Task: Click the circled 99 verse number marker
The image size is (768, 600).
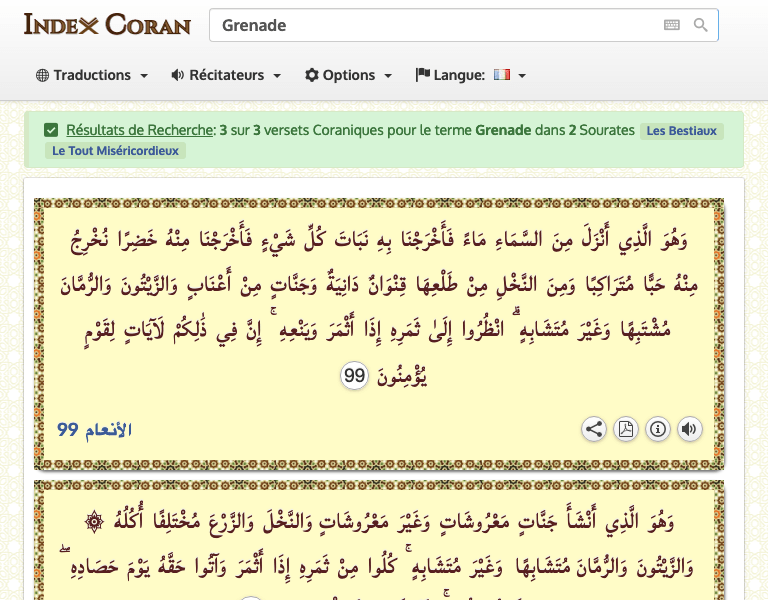Action: 355,376
